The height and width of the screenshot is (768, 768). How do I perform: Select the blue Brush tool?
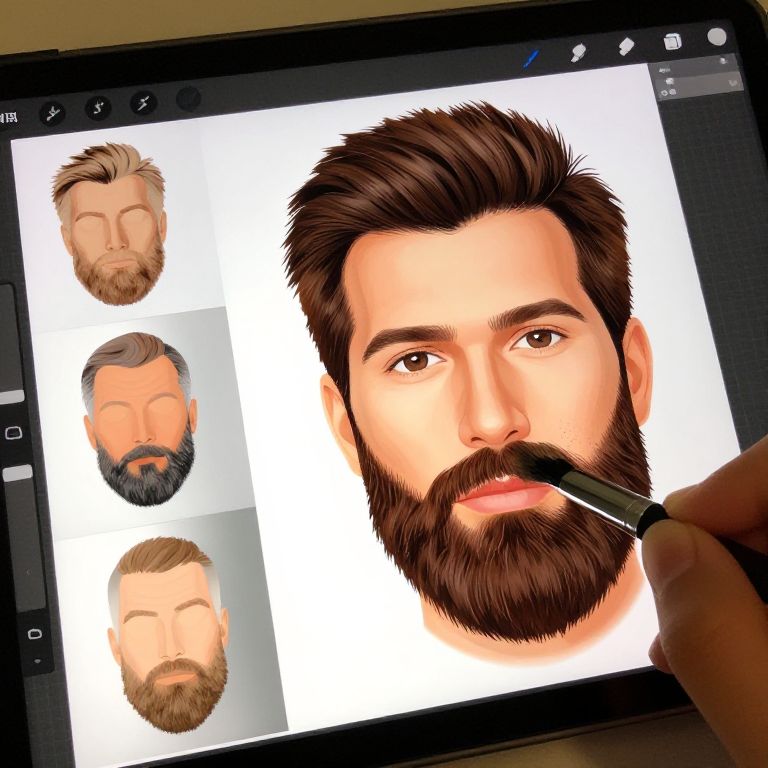coord(531,57)
